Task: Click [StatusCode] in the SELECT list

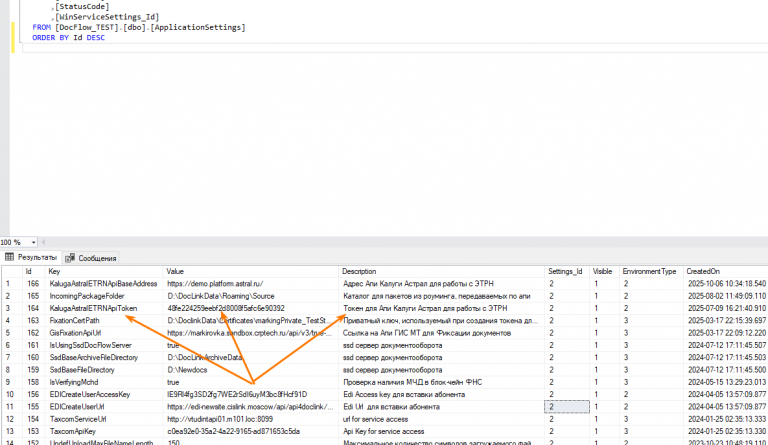Action: coord(82,7)
